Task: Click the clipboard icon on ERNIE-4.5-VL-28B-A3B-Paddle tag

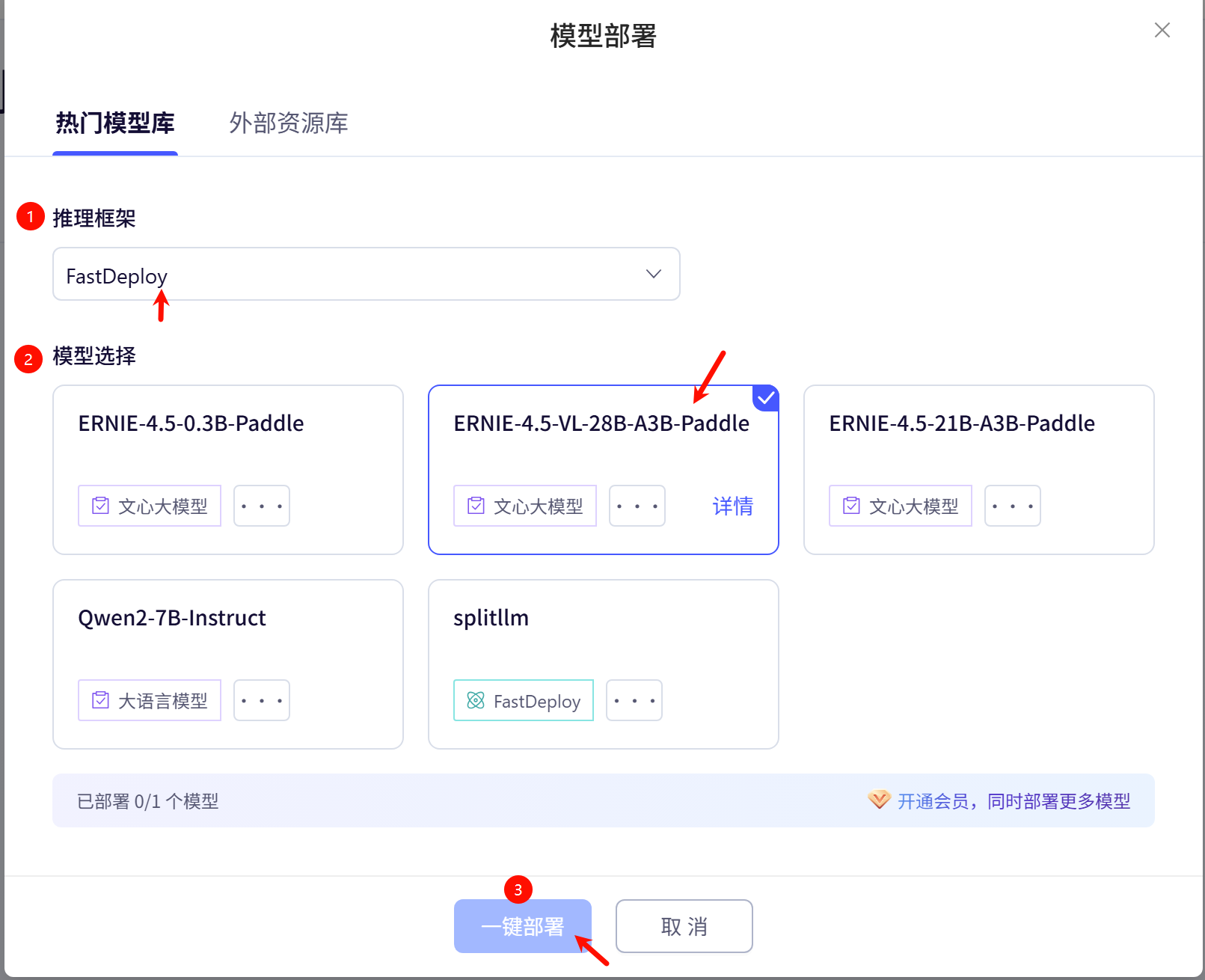Action: [476, 506]
